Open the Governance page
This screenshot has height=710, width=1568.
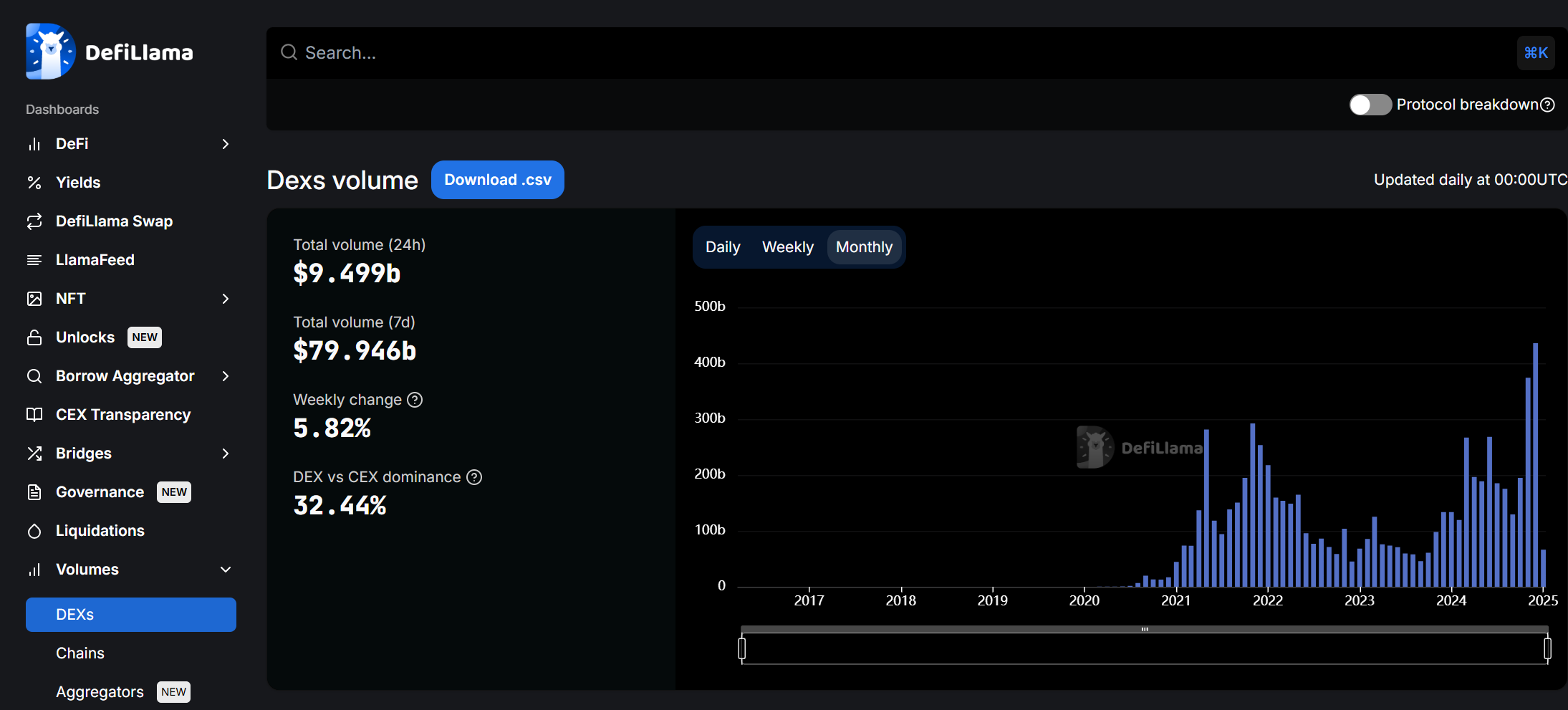click(100, 492)
